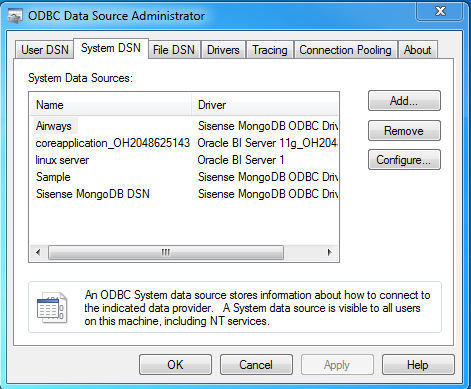This screenshot has height=389, width=471.
Task: Click the data source info icon
Action: 52,307
